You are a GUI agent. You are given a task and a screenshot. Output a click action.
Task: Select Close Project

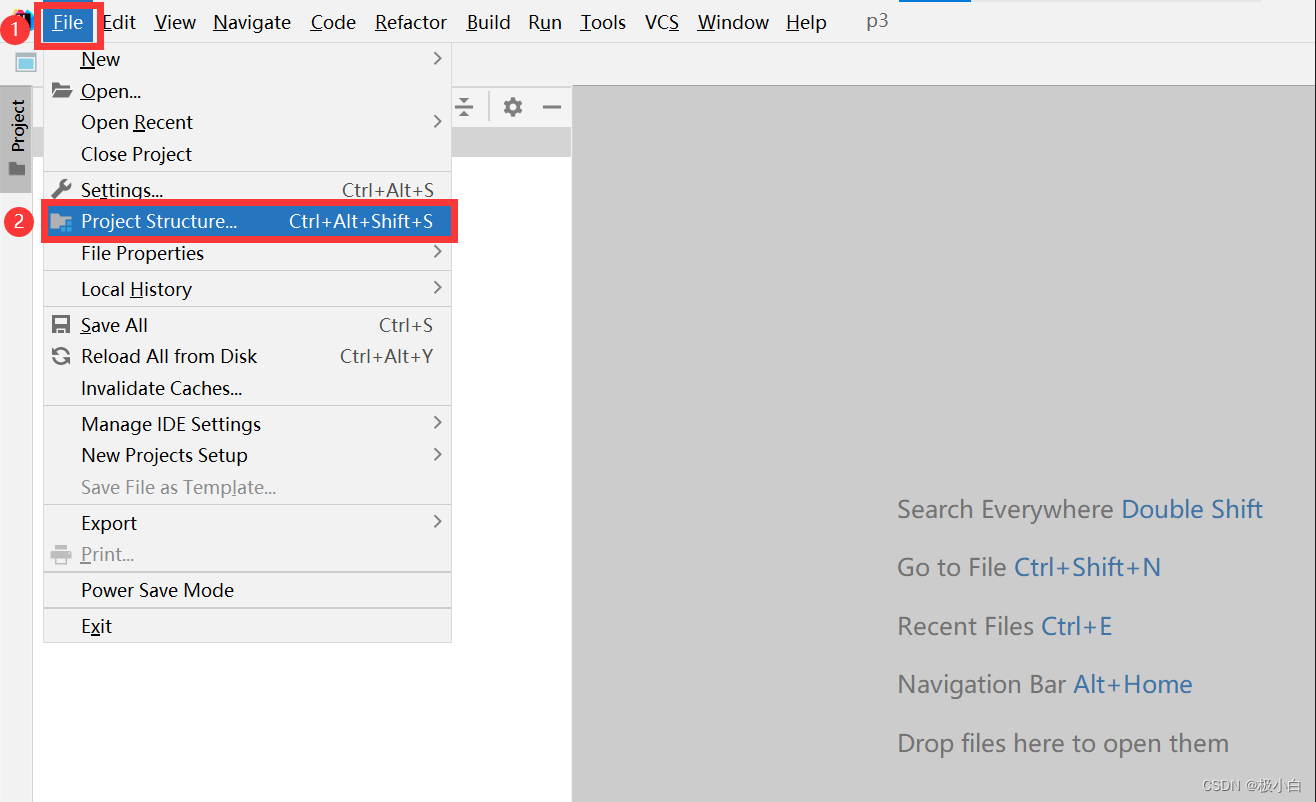[247, 154]
